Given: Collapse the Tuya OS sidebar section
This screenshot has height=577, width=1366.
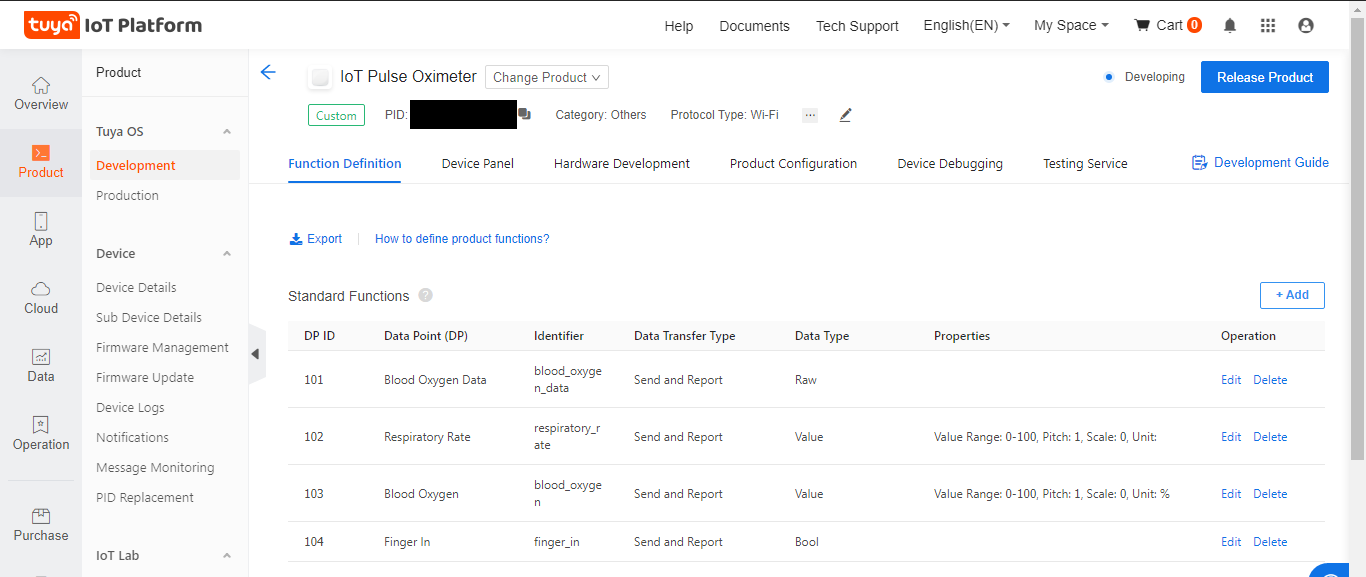Looking at the screenshot, I should [227, 132].
